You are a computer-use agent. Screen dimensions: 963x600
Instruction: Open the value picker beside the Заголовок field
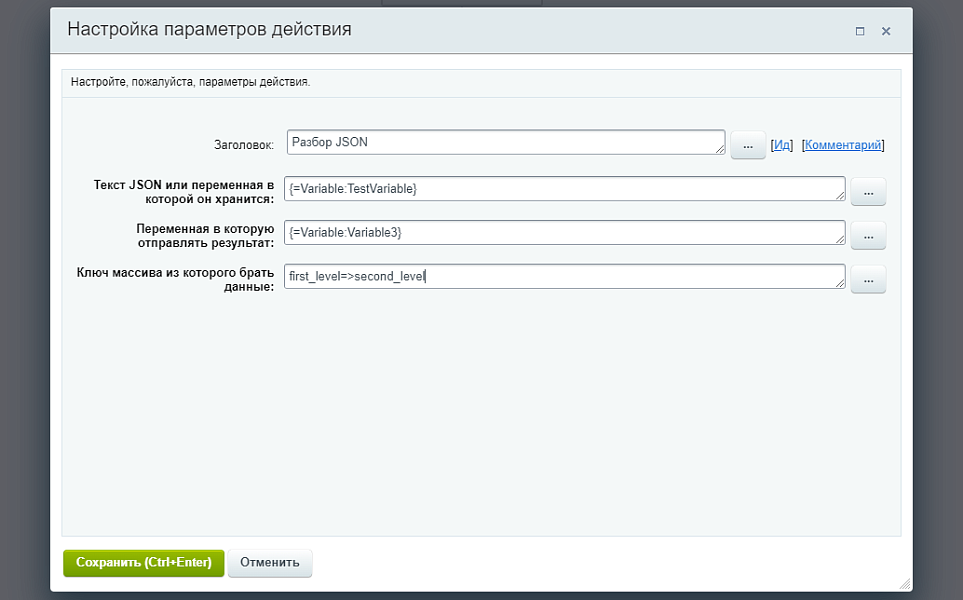(x=747, y=145)
